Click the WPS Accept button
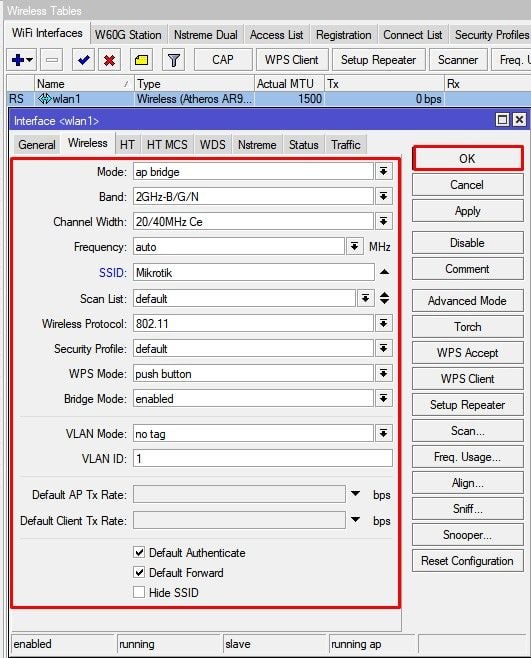This screenshot has width=531, height=658. [x=467, y=353]
